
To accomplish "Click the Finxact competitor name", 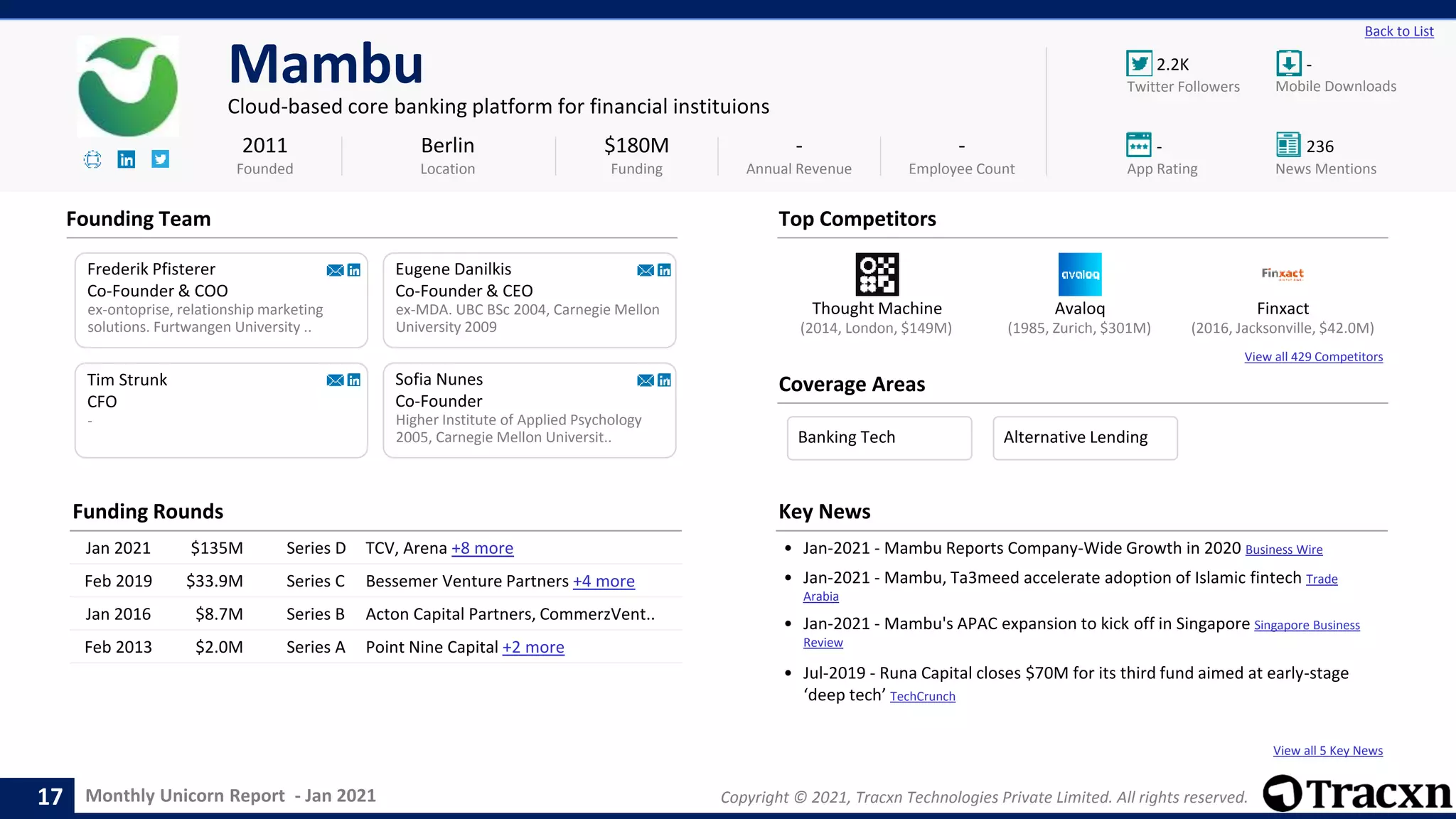I will click(1283, 309).
